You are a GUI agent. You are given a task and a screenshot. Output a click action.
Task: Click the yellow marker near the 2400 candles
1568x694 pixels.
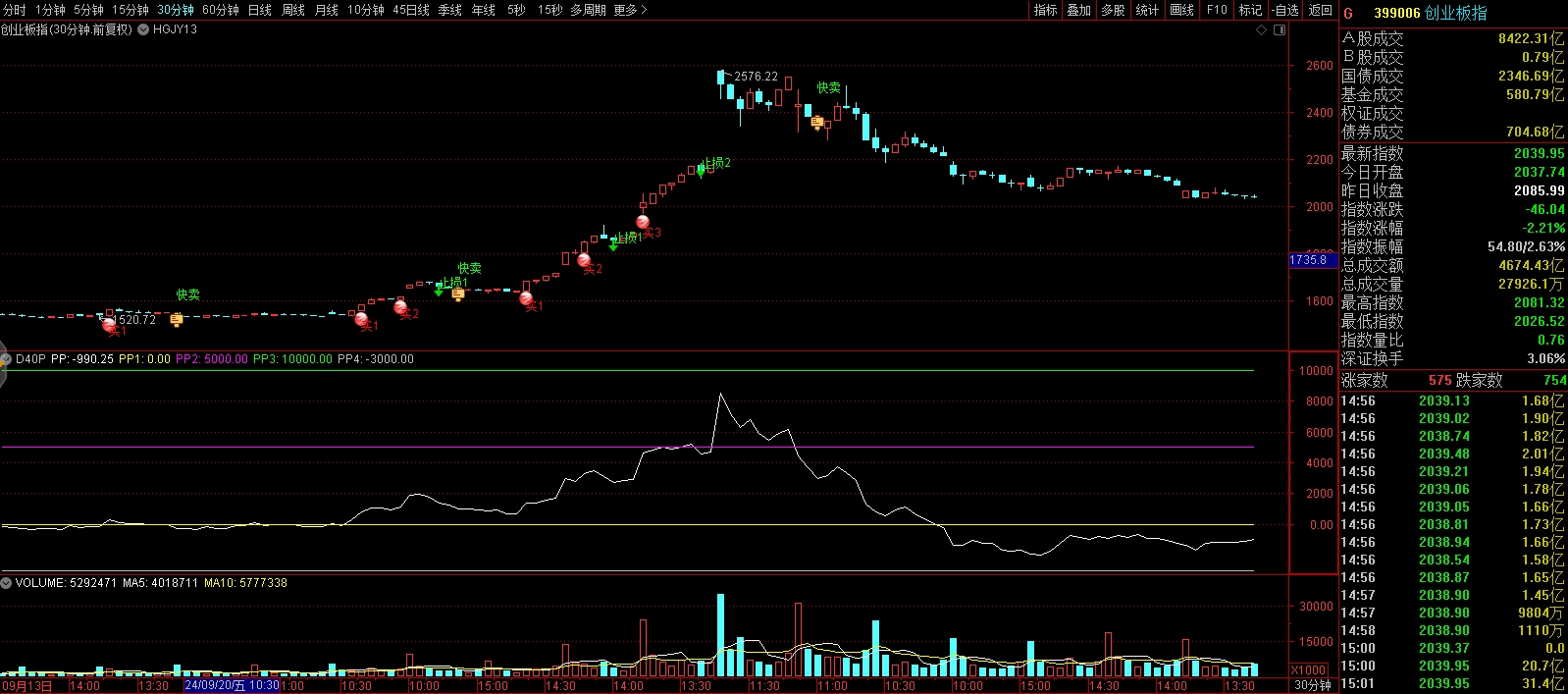(x=817, y=123)
